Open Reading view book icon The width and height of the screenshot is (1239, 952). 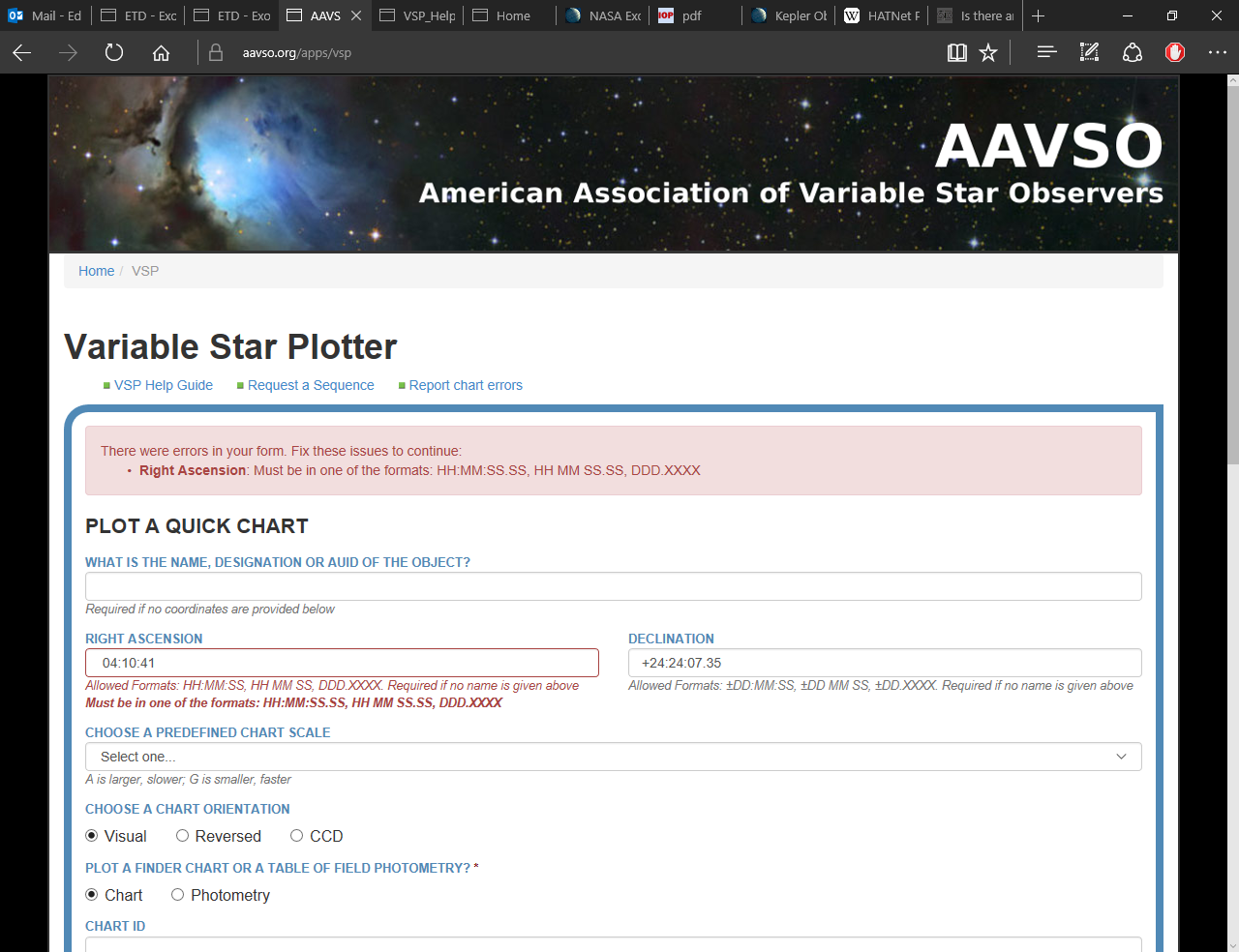click(x=956, y=52)
